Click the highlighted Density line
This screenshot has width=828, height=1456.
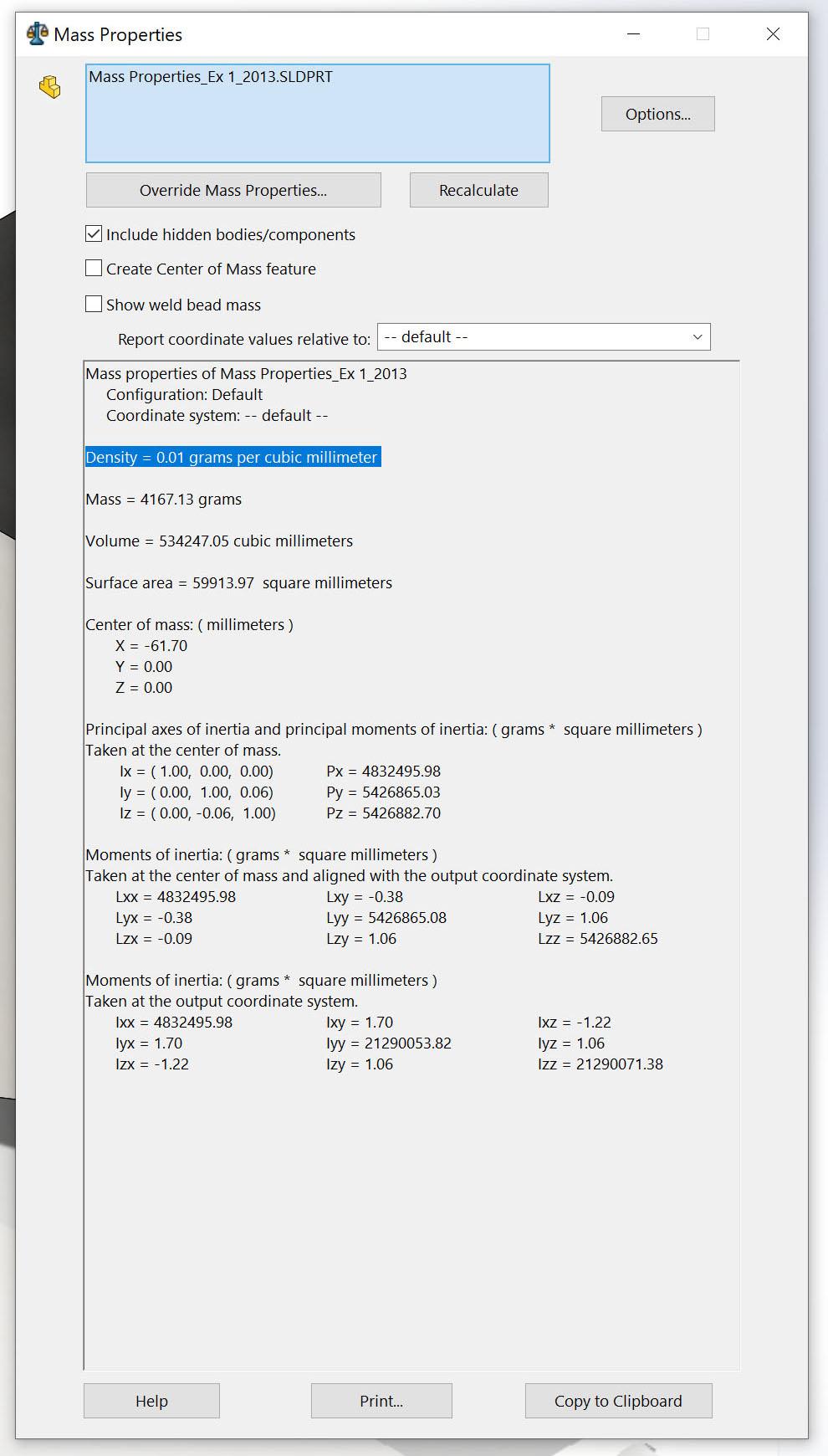[233, 457]
